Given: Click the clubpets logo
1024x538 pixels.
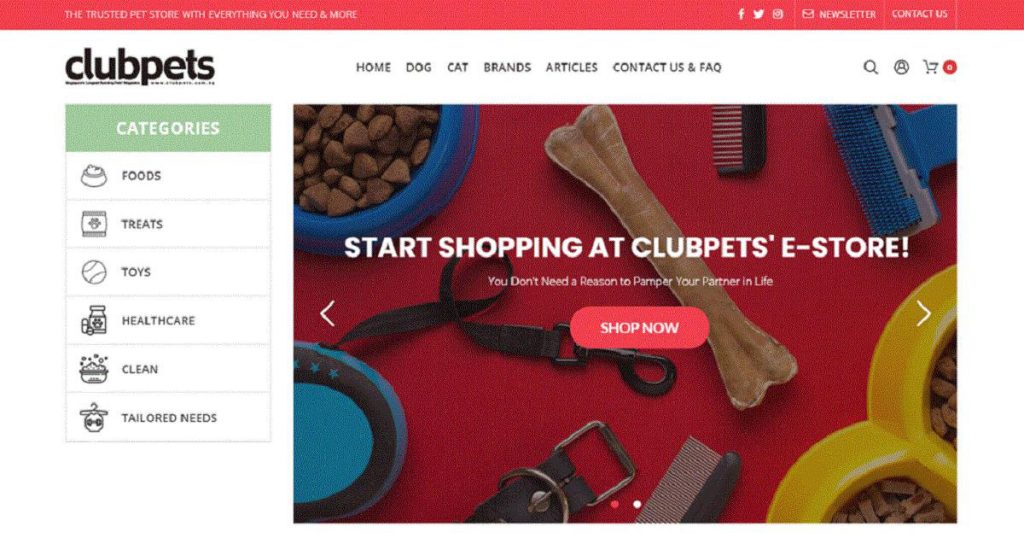Looking at the screenshot, I should tap(140, 67).
